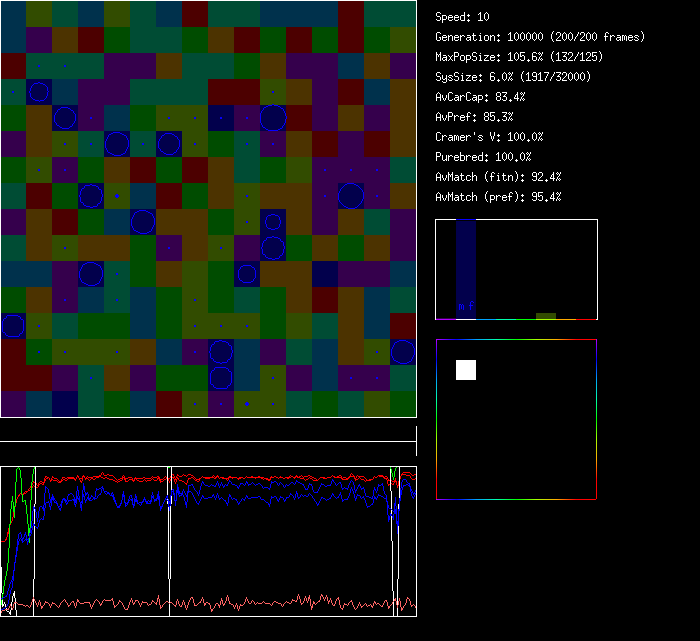Click the SysSize 6.0% statistic
700x641 pixels.
513,77
